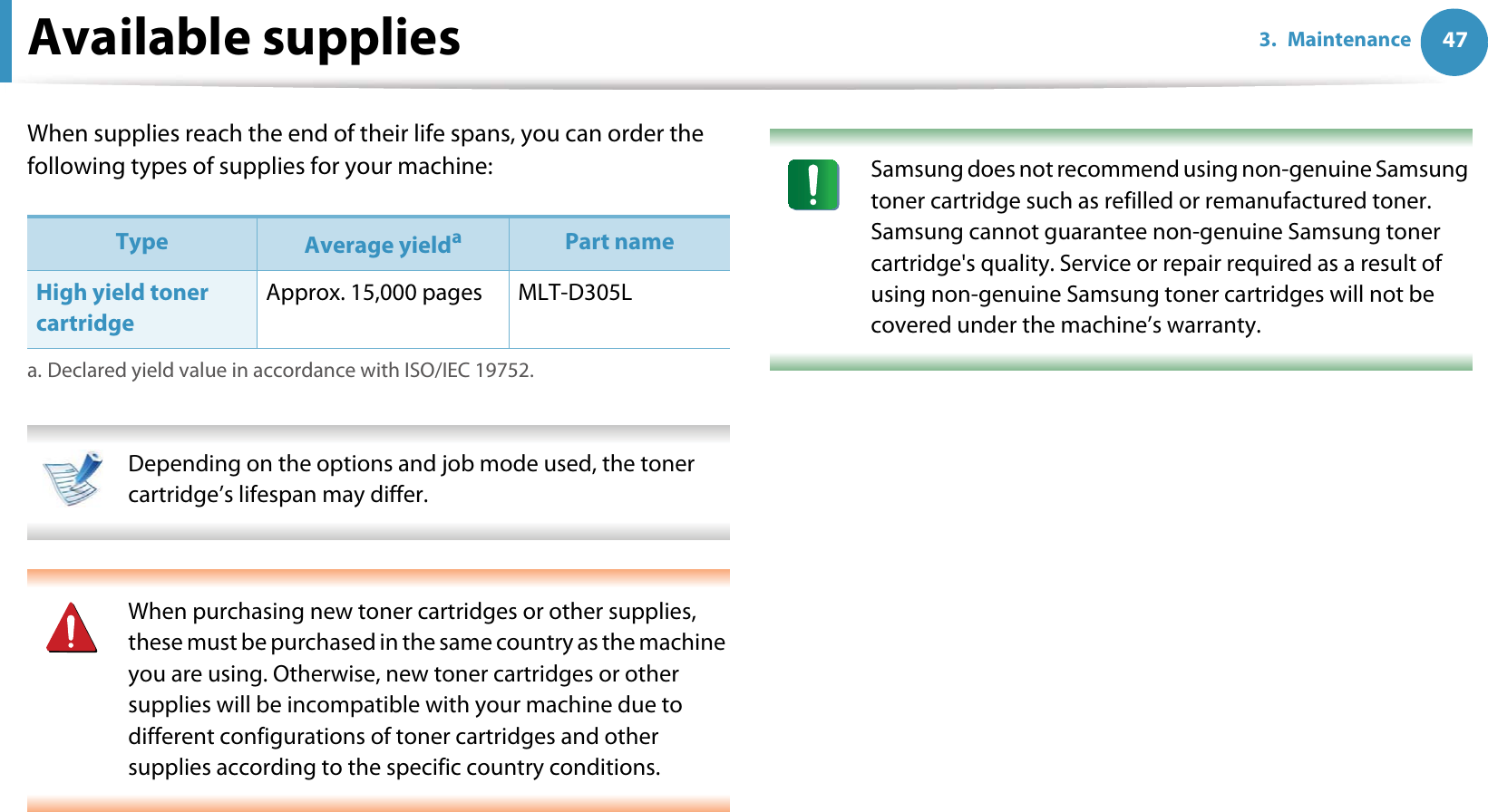This screenshot has width=1488, height=812.
Task: Select the "Average yield" column header
Action: [x=377, y=245]
